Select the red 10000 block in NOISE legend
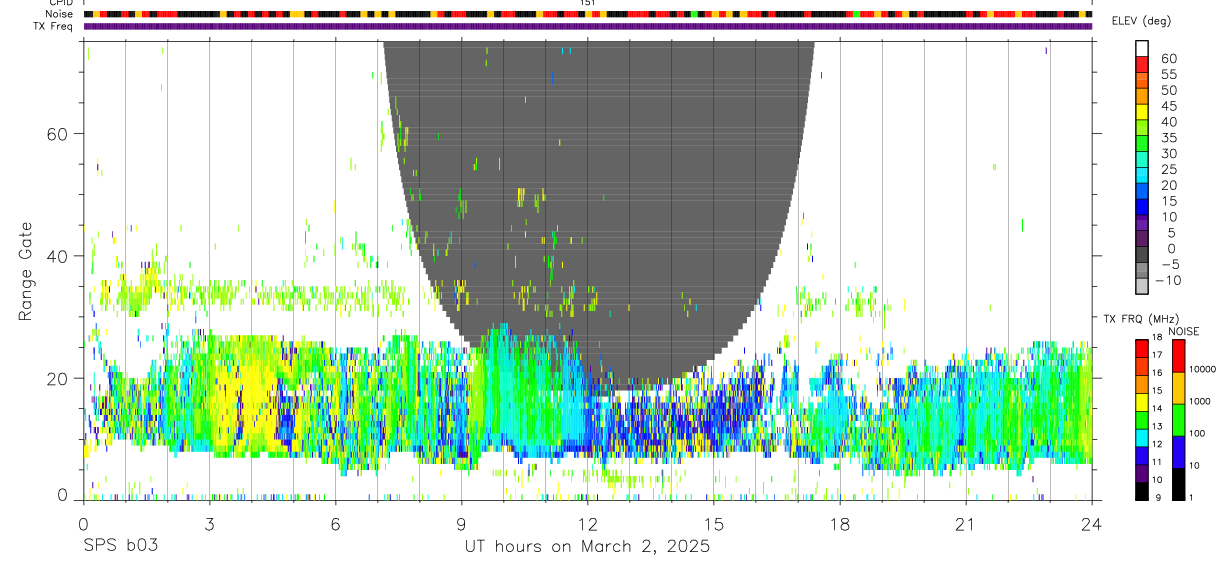The width and height of the screenshot is (1228, 567). [x=1178, y=356]
